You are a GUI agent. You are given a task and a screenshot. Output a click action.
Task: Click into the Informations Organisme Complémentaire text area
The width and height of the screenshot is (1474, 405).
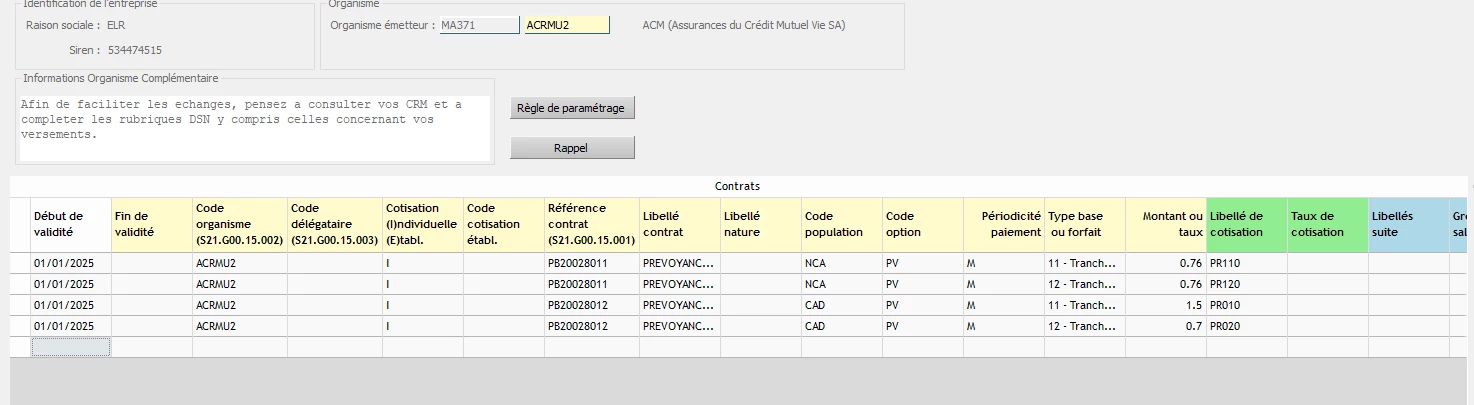click(255, 129)
